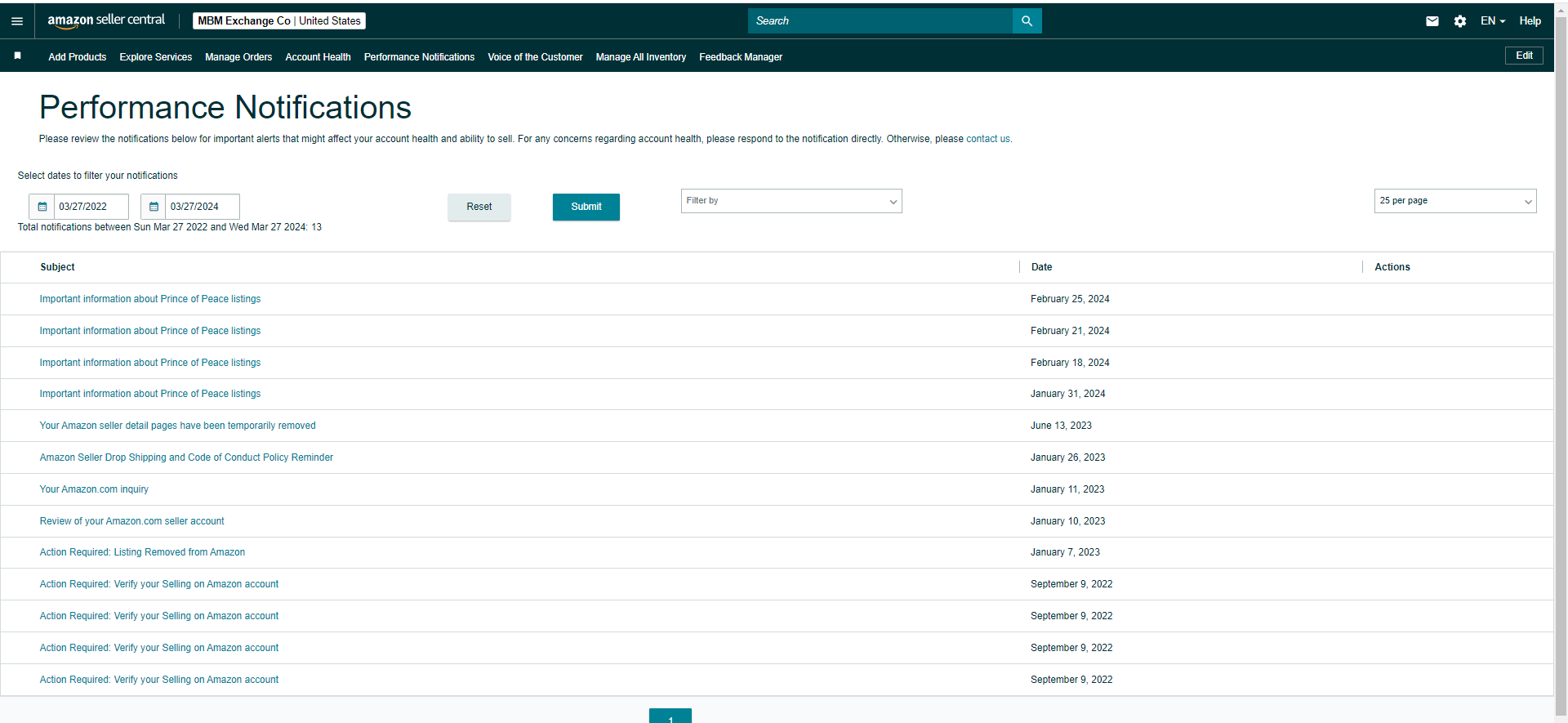Open 'Review of your Amazon.com seller account'
Viewport: 1568px width, 723px height.
131,521
